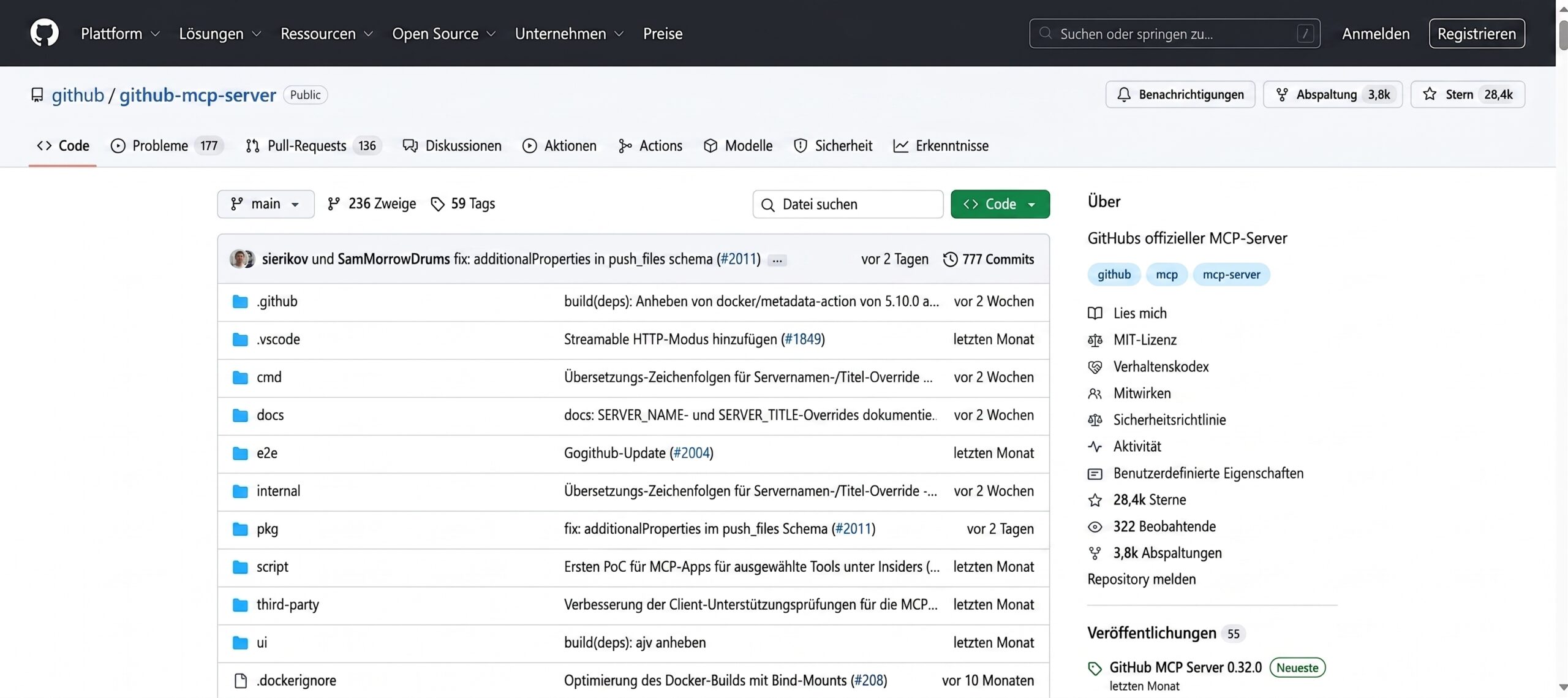Click the mcp-server topic tag

click(x=1231, y=275)
